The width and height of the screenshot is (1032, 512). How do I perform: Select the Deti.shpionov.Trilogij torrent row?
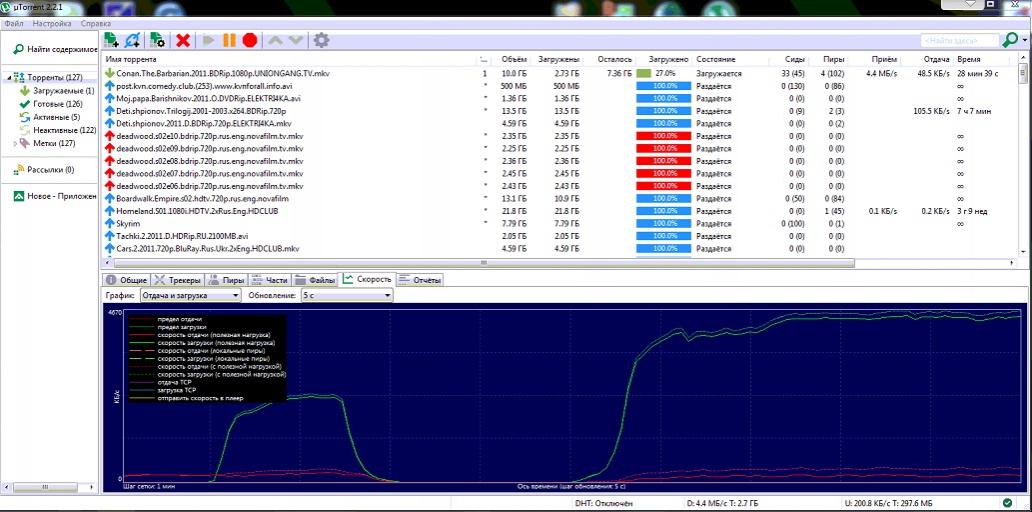(561, 111)
